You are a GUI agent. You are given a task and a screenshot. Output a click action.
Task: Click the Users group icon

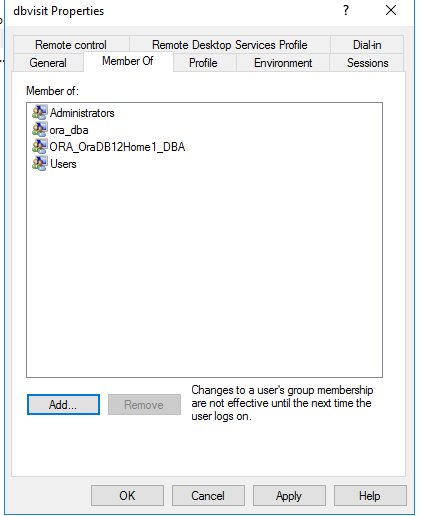40,163
